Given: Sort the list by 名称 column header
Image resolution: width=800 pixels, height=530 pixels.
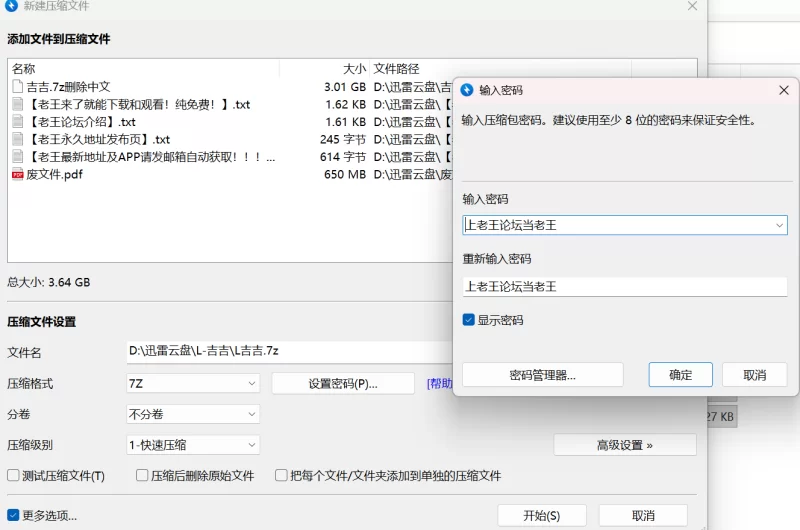Looking at the screenshot, I should point(24,69).
